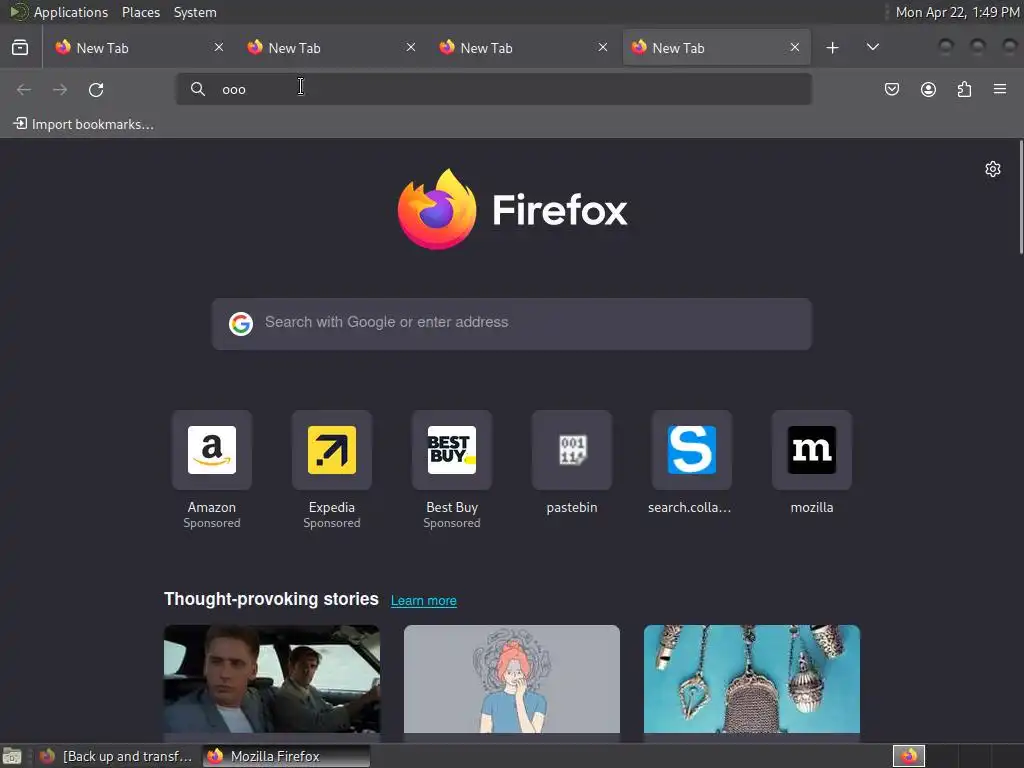This screenshot has height=768, width=1024.
Task: Open the Places menu
Action: (141, 12)
